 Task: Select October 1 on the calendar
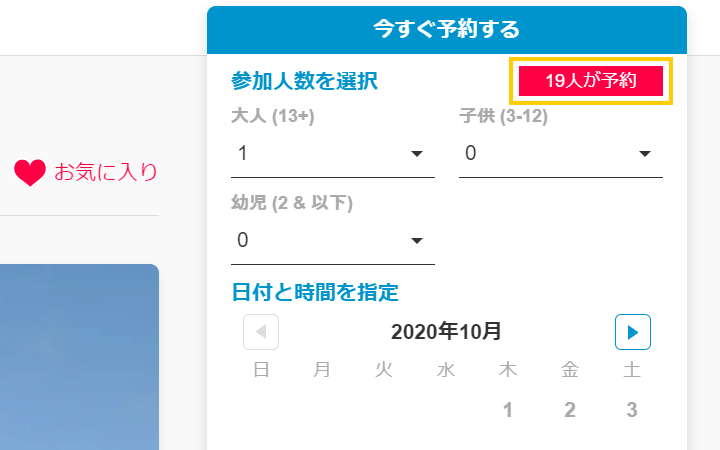[x=507, y=410]
